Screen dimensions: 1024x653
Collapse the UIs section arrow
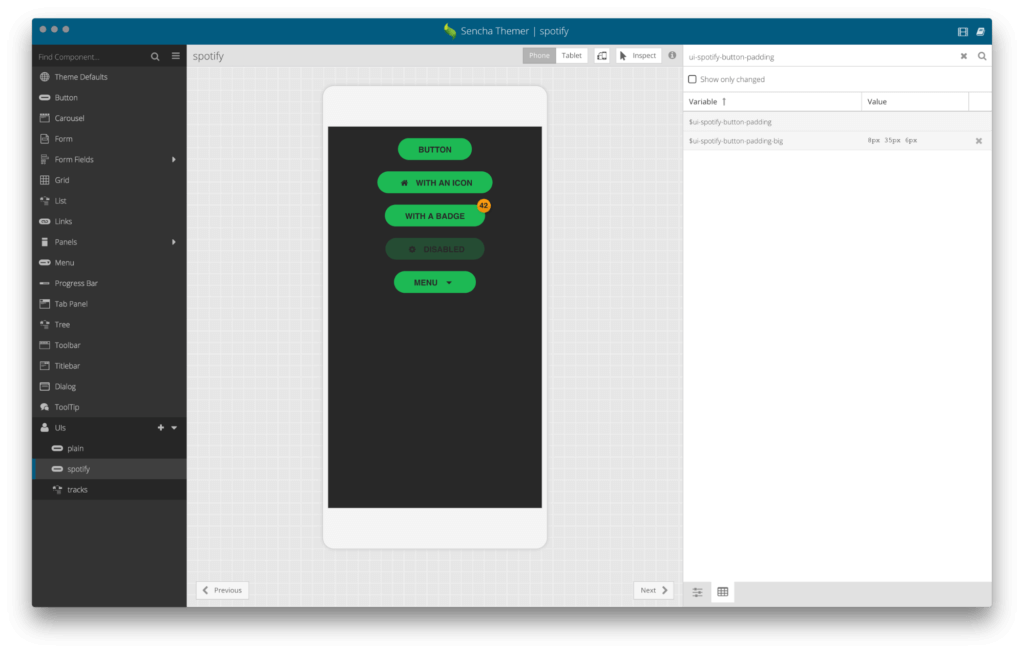(x=174, y=428)
